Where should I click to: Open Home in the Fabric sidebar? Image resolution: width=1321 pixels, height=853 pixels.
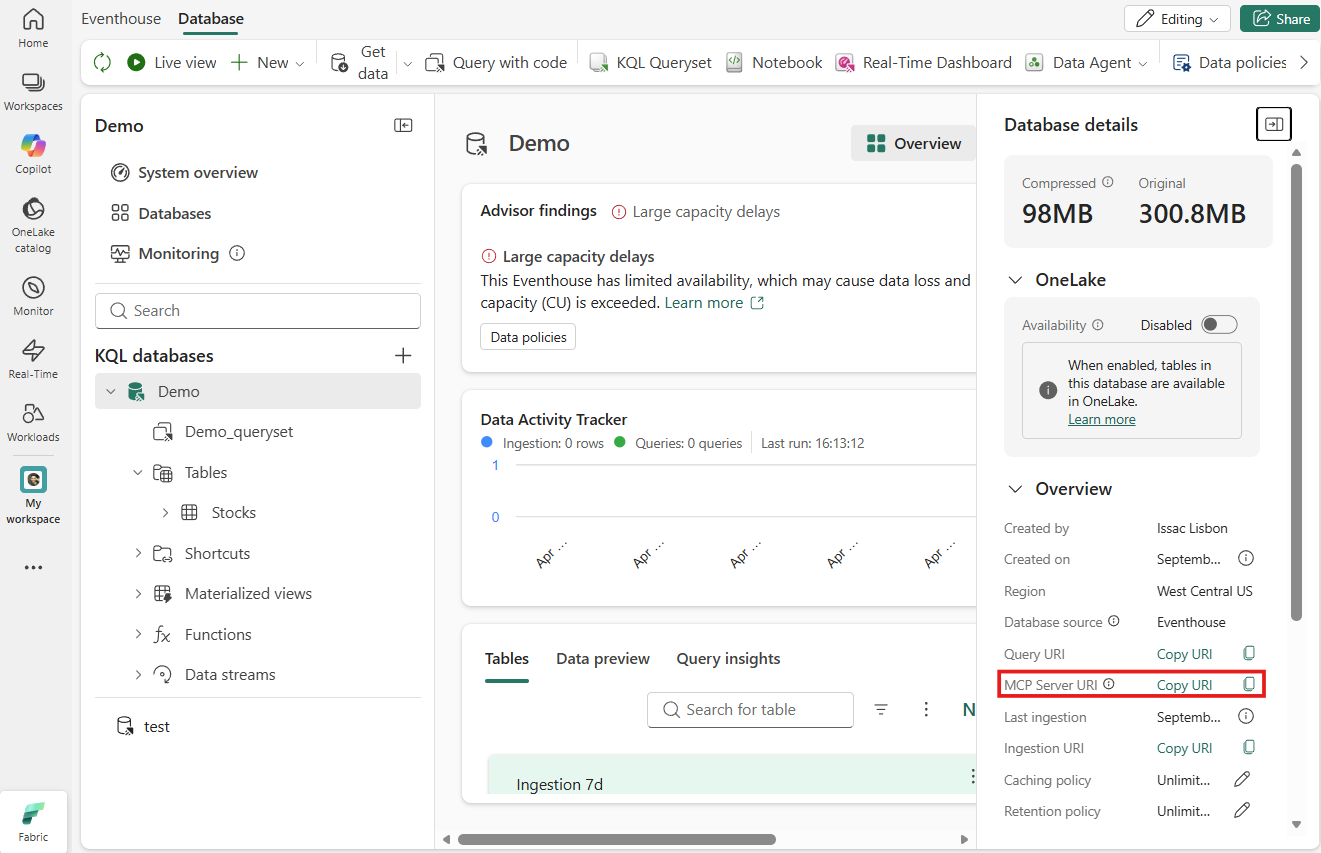(x=33, y=28)
